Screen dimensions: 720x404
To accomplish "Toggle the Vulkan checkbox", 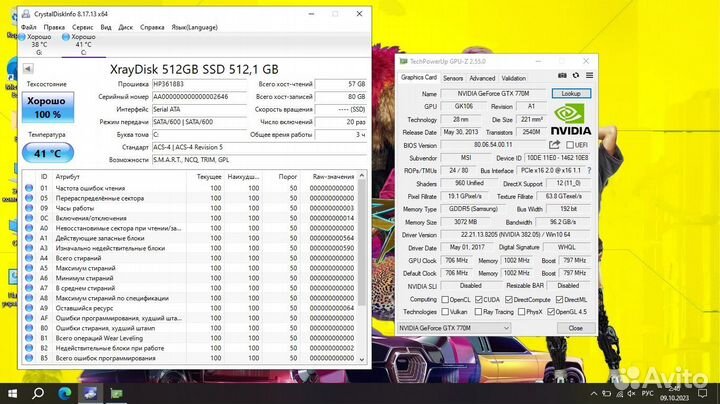I will [444, 312].
